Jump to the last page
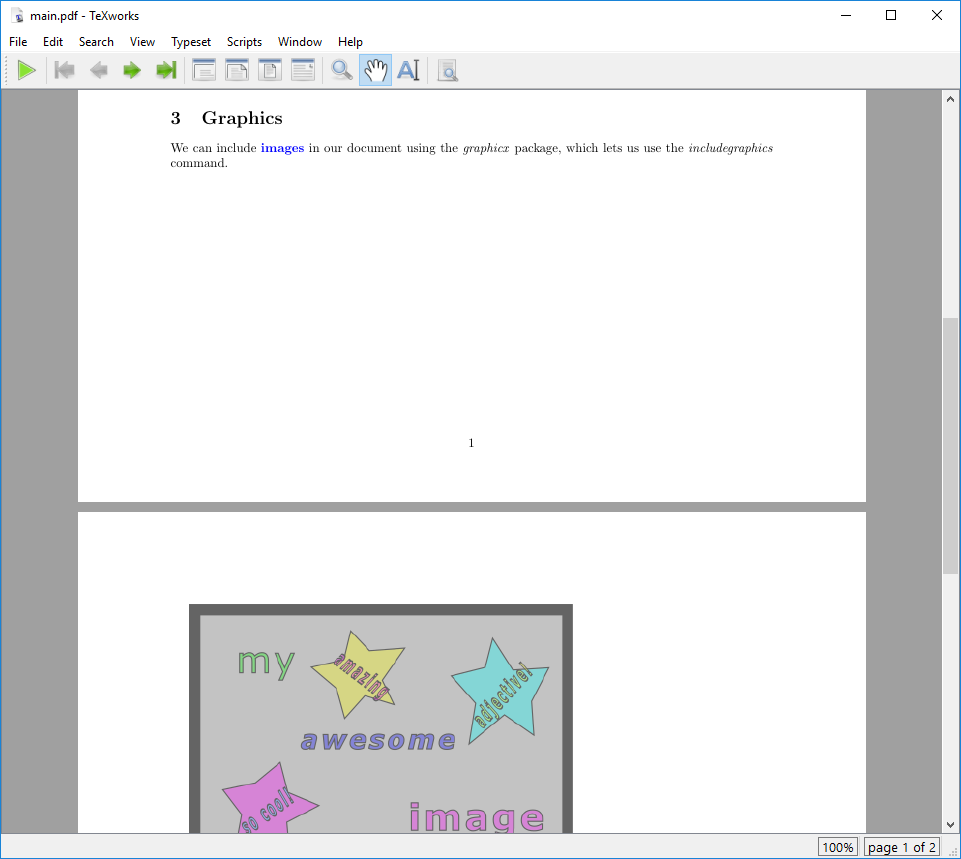 tap(165, 70)
